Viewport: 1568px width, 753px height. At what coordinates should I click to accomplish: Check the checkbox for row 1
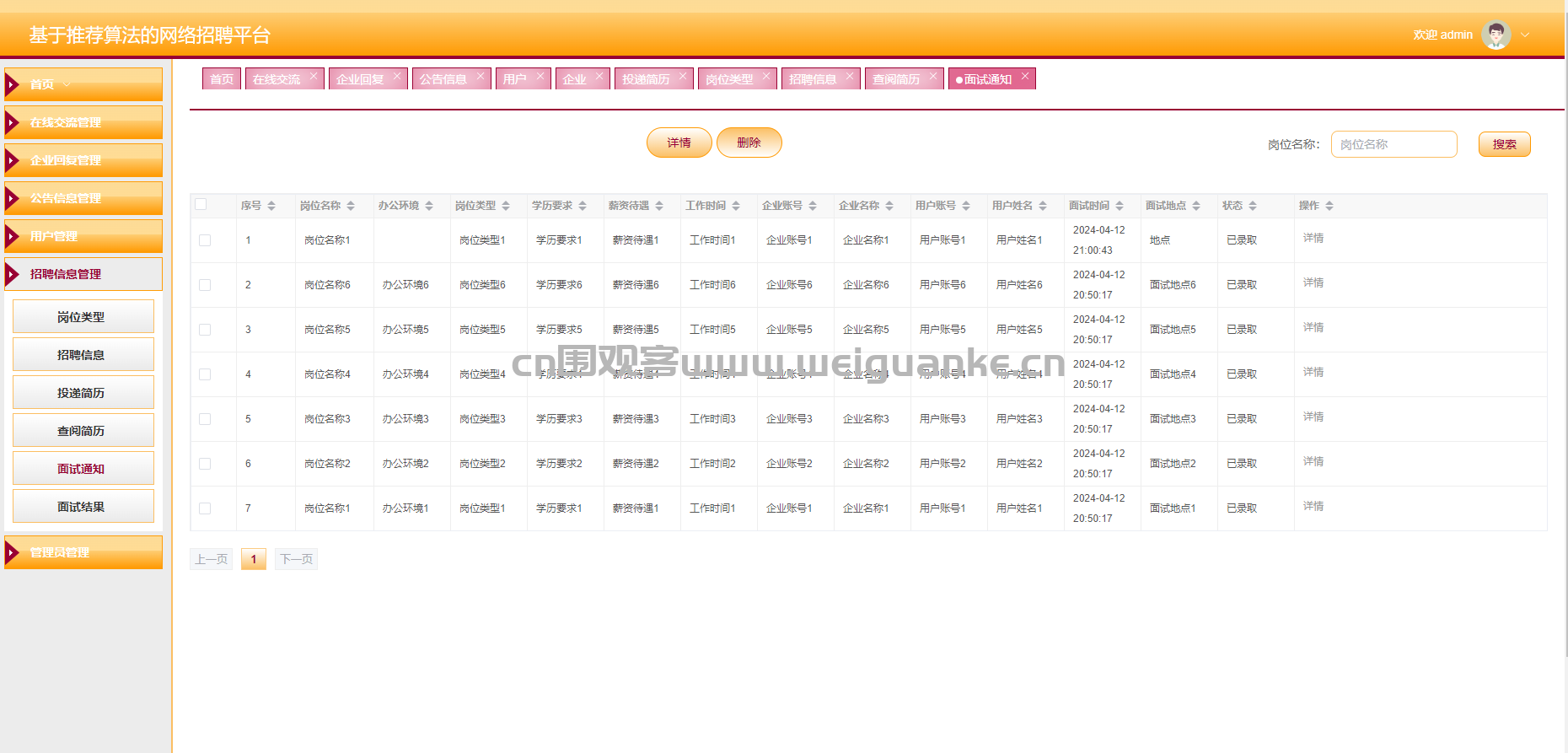[205, 240]
